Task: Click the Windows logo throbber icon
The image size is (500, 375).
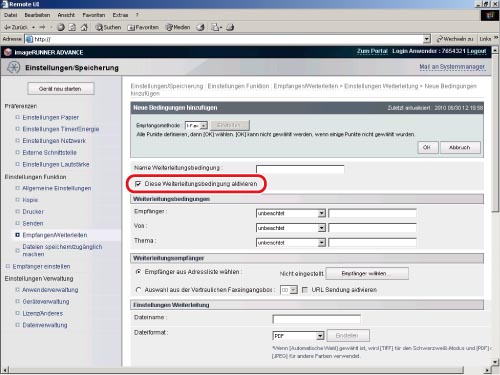Action: 490,15
